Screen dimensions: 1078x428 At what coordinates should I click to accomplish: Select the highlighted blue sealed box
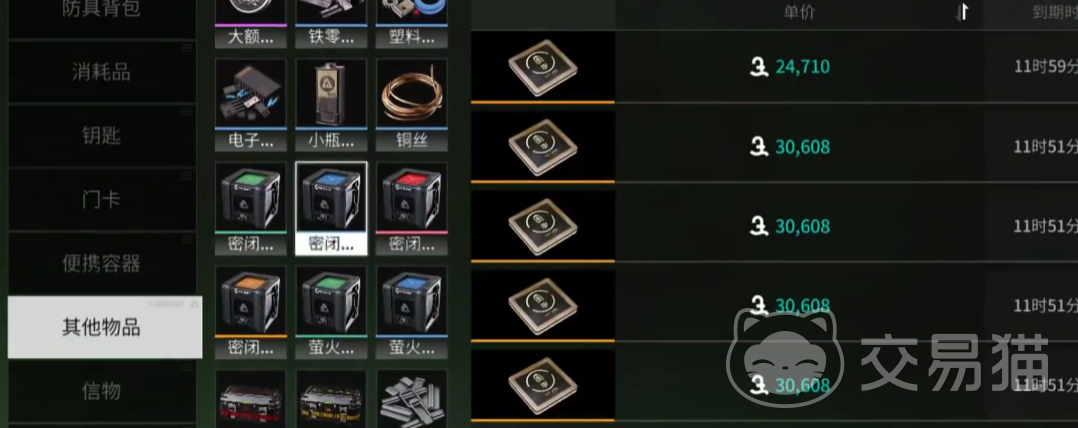pyautogui.click(x=331, y=208)
